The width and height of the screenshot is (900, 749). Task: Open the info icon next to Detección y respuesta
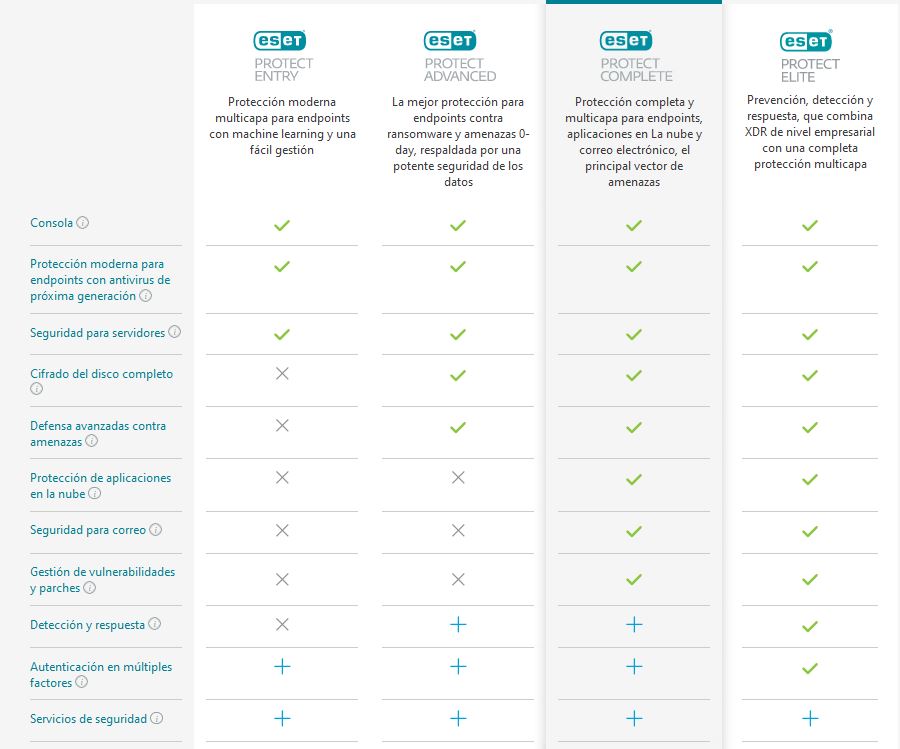pos(156,623)
